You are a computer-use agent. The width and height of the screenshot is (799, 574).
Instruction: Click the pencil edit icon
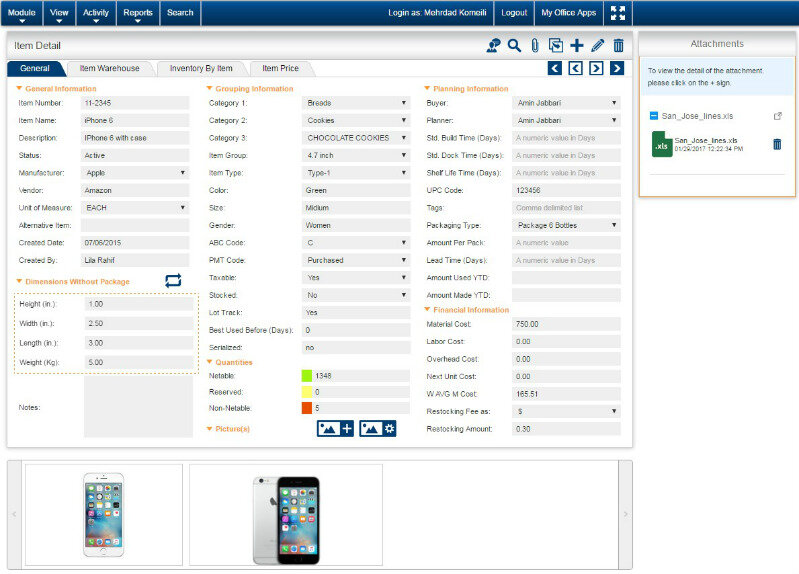coord(598,45)
